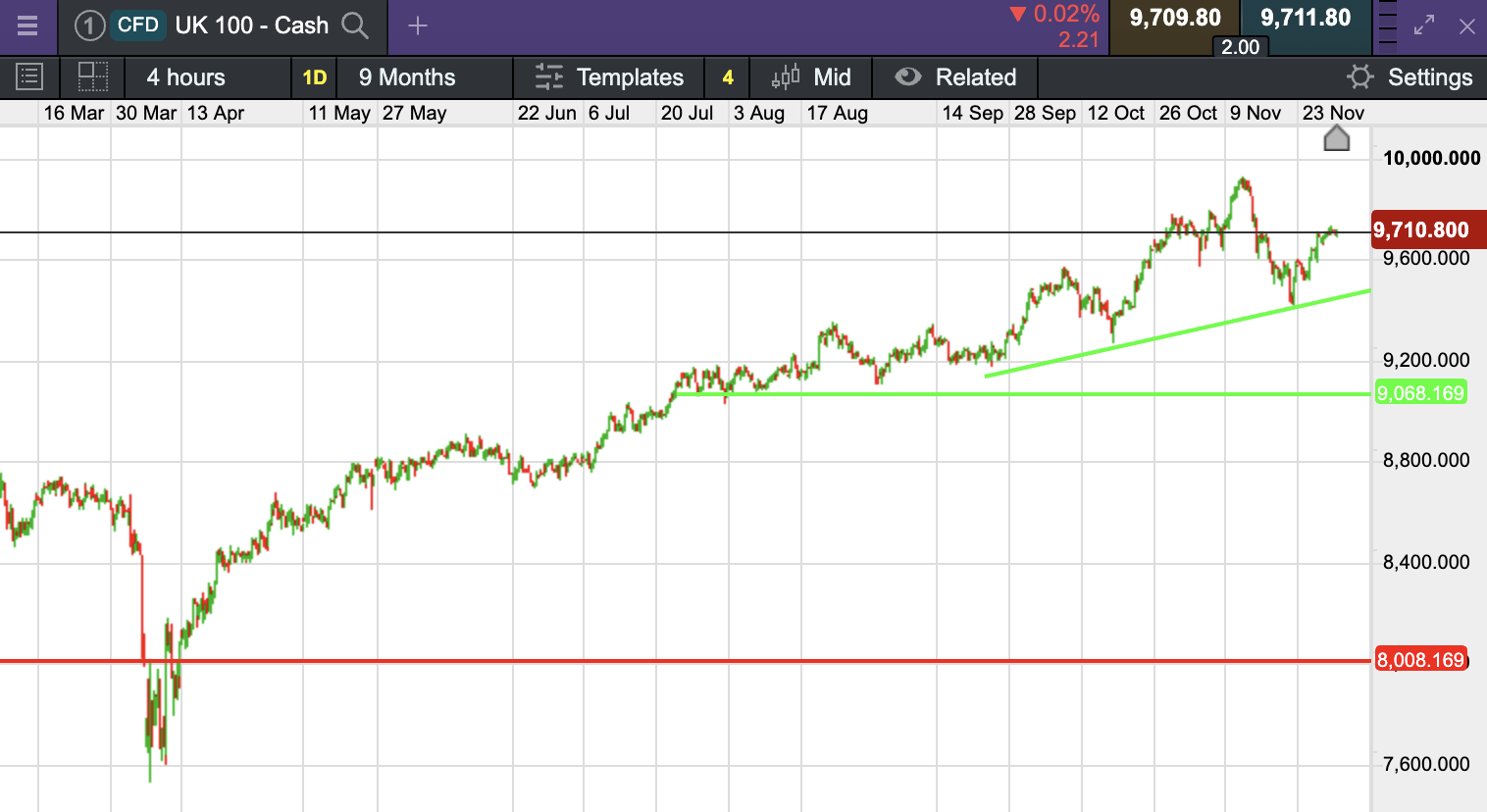Open the Templates menu
This screenshot has width=1487, height=812.
(609, 77)
